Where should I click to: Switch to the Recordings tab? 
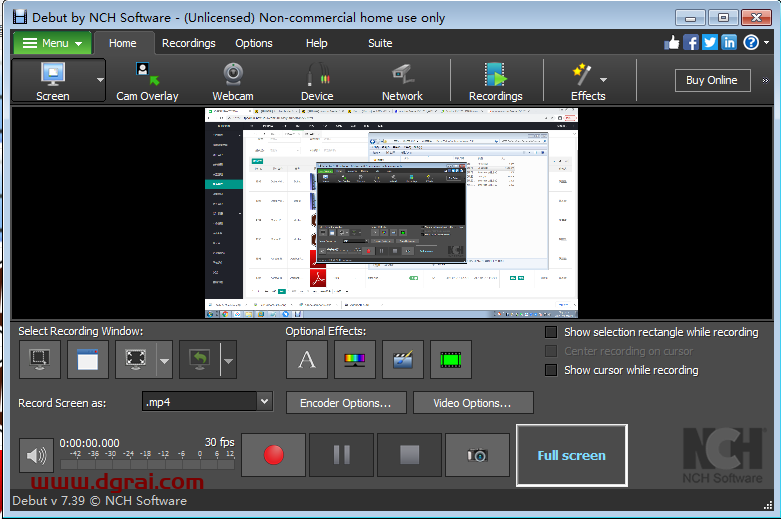(x=189, y=43)
